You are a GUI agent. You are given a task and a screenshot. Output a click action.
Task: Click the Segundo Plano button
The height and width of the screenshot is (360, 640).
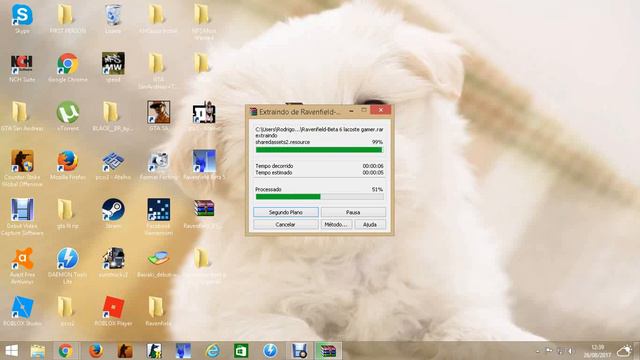286,212
